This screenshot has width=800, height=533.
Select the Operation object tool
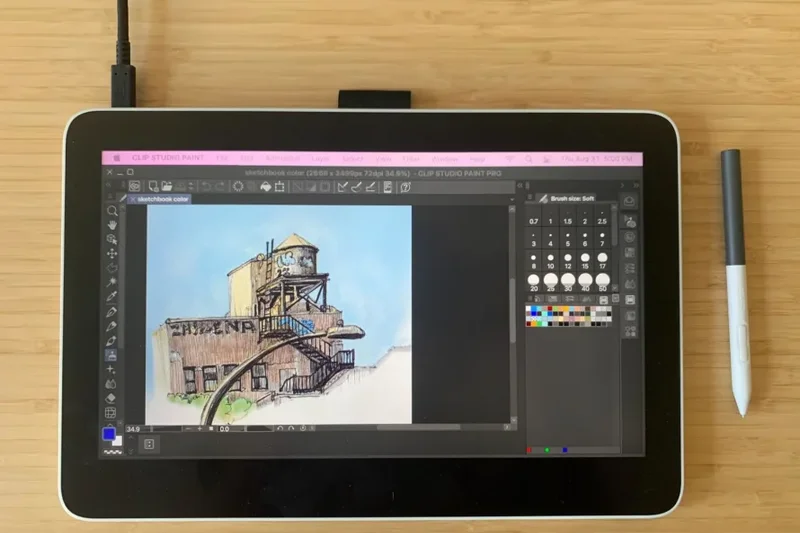pyautogui.click(x=112, y=239)
